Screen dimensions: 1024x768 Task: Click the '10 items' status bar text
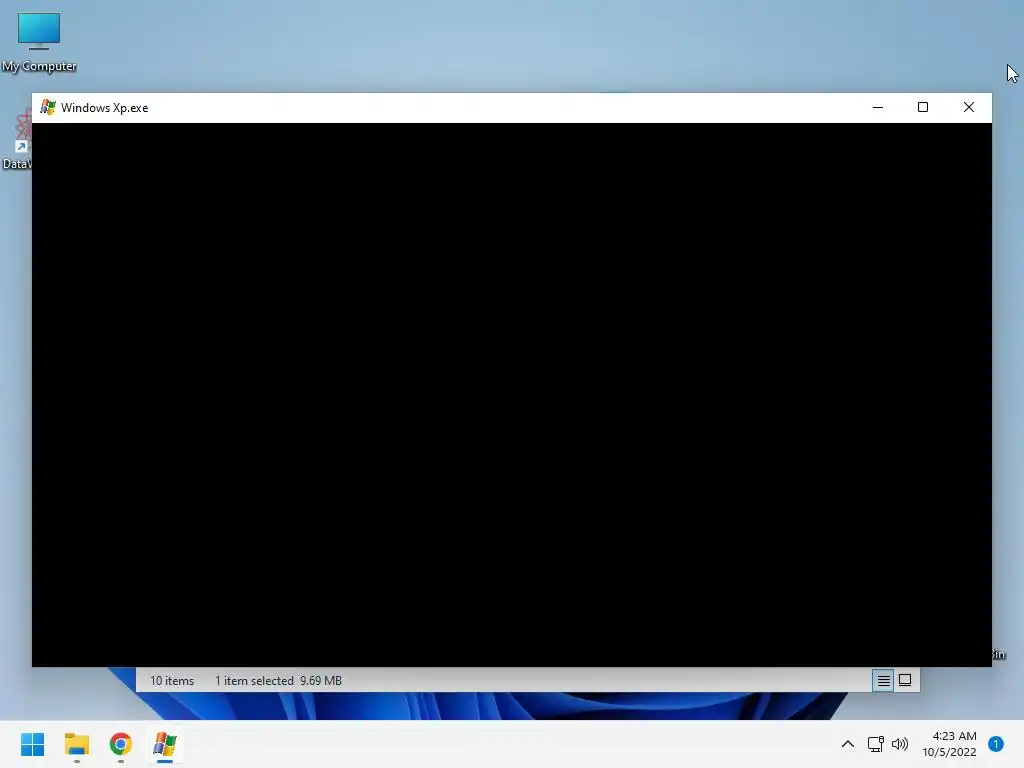click(172, 680)
